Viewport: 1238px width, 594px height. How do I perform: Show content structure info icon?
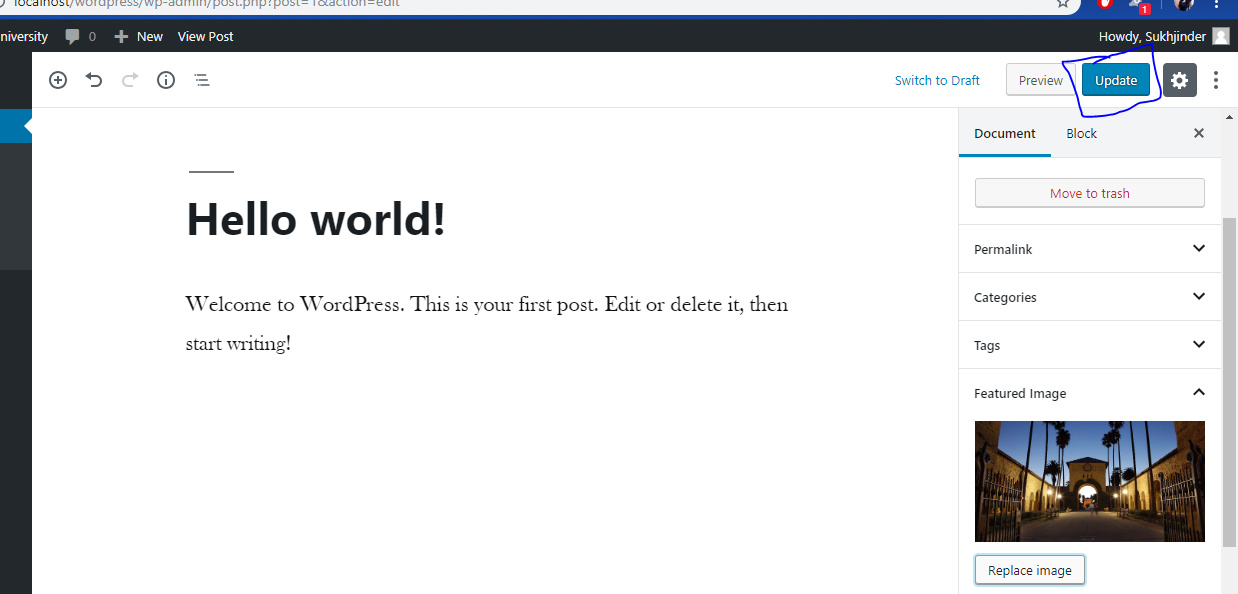coord(166,80)
